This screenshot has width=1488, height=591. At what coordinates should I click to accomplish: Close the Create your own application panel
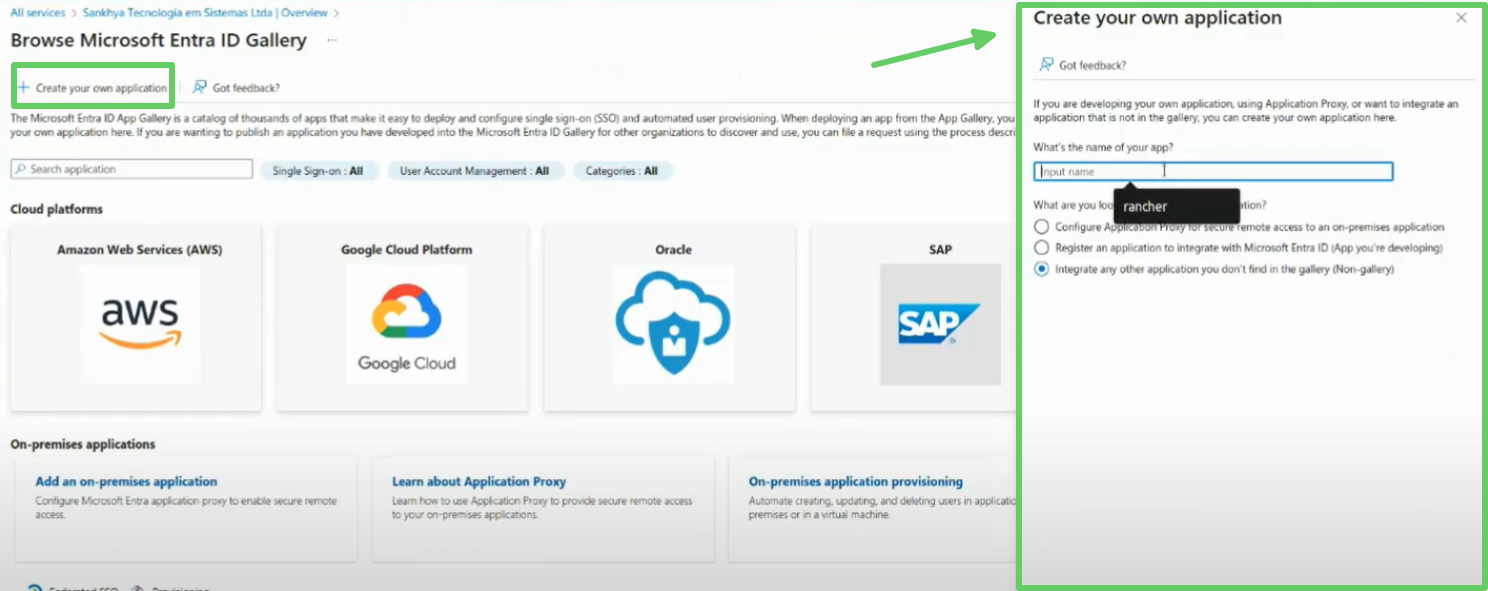click(1461, 18)
